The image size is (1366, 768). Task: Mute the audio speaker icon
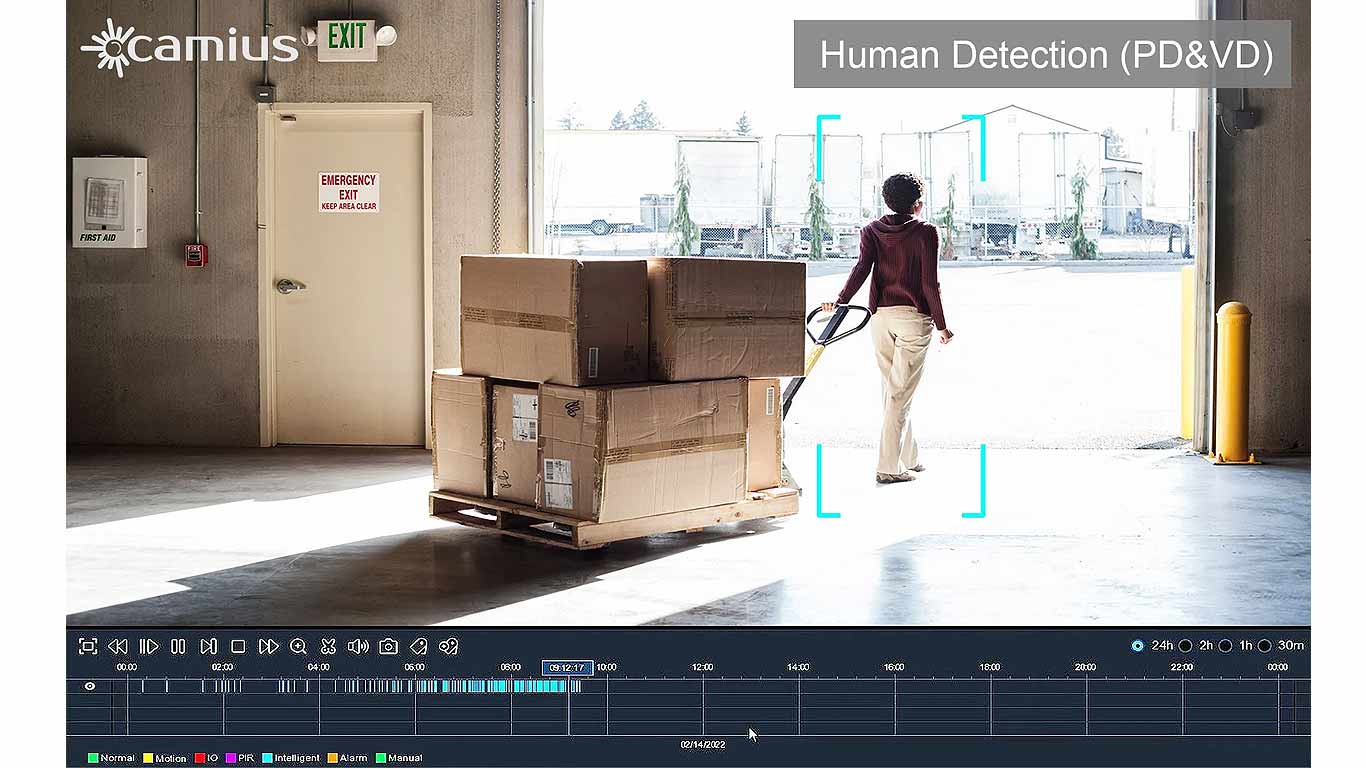[x=358, y=647]
